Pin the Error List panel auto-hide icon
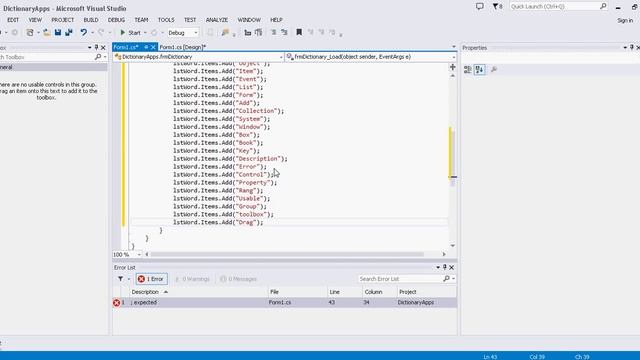The image size is (640, 360). (445, 267)
